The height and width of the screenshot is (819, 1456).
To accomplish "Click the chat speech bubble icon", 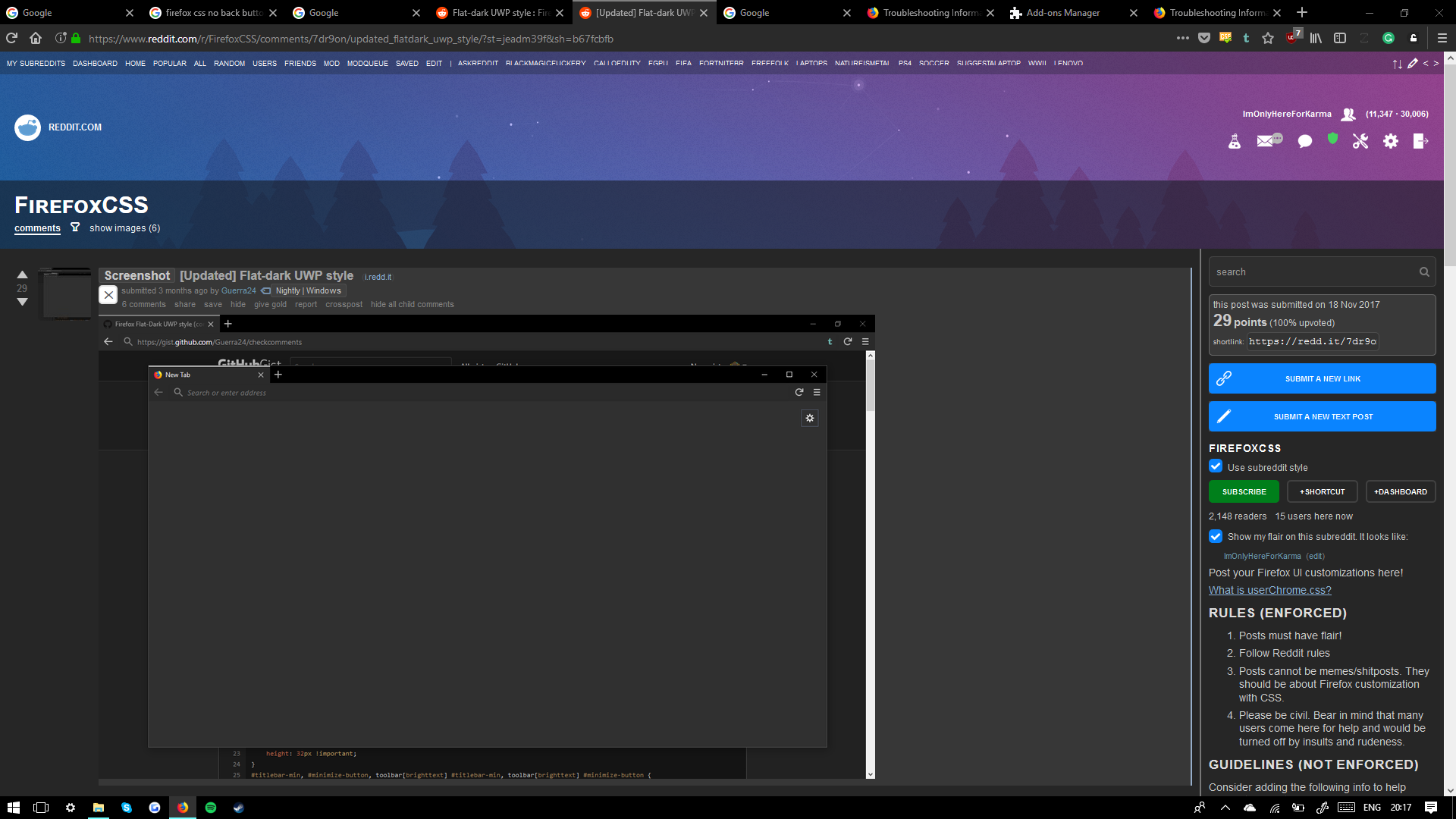I will click(1305, 141).
